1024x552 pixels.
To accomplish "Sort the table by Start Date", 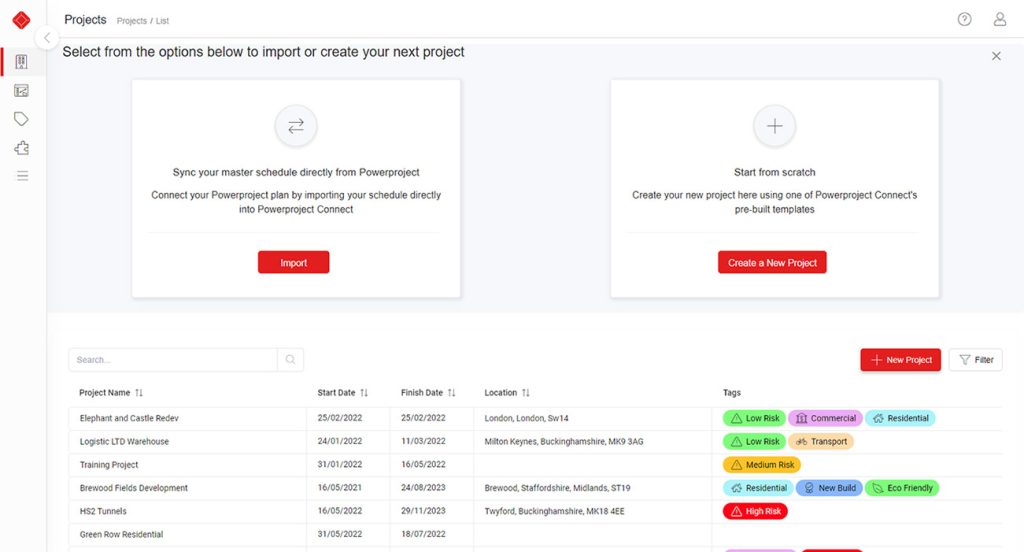I will [364, 393].
